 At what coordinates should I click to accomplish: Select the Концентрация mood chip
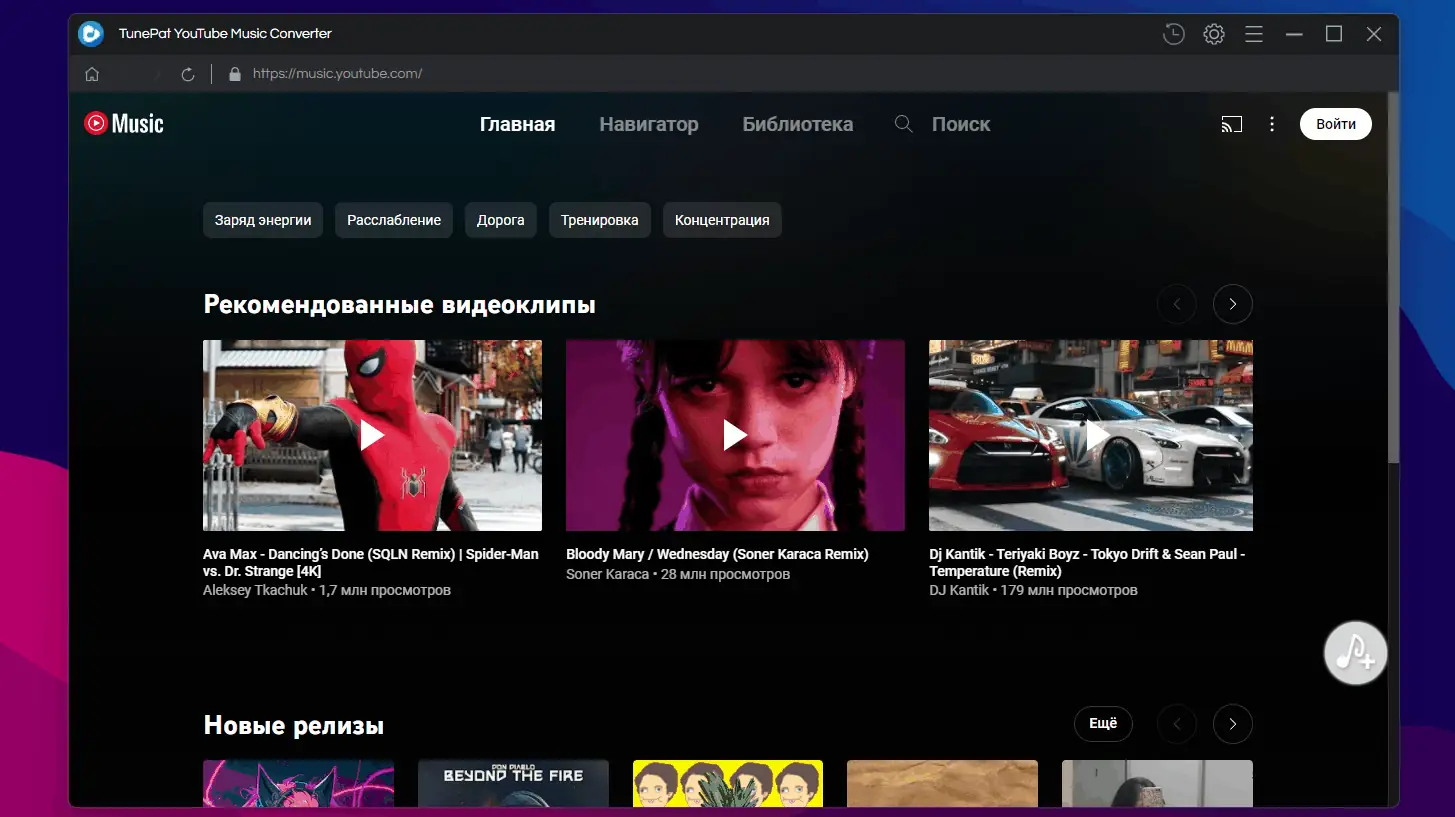(722, 219)
